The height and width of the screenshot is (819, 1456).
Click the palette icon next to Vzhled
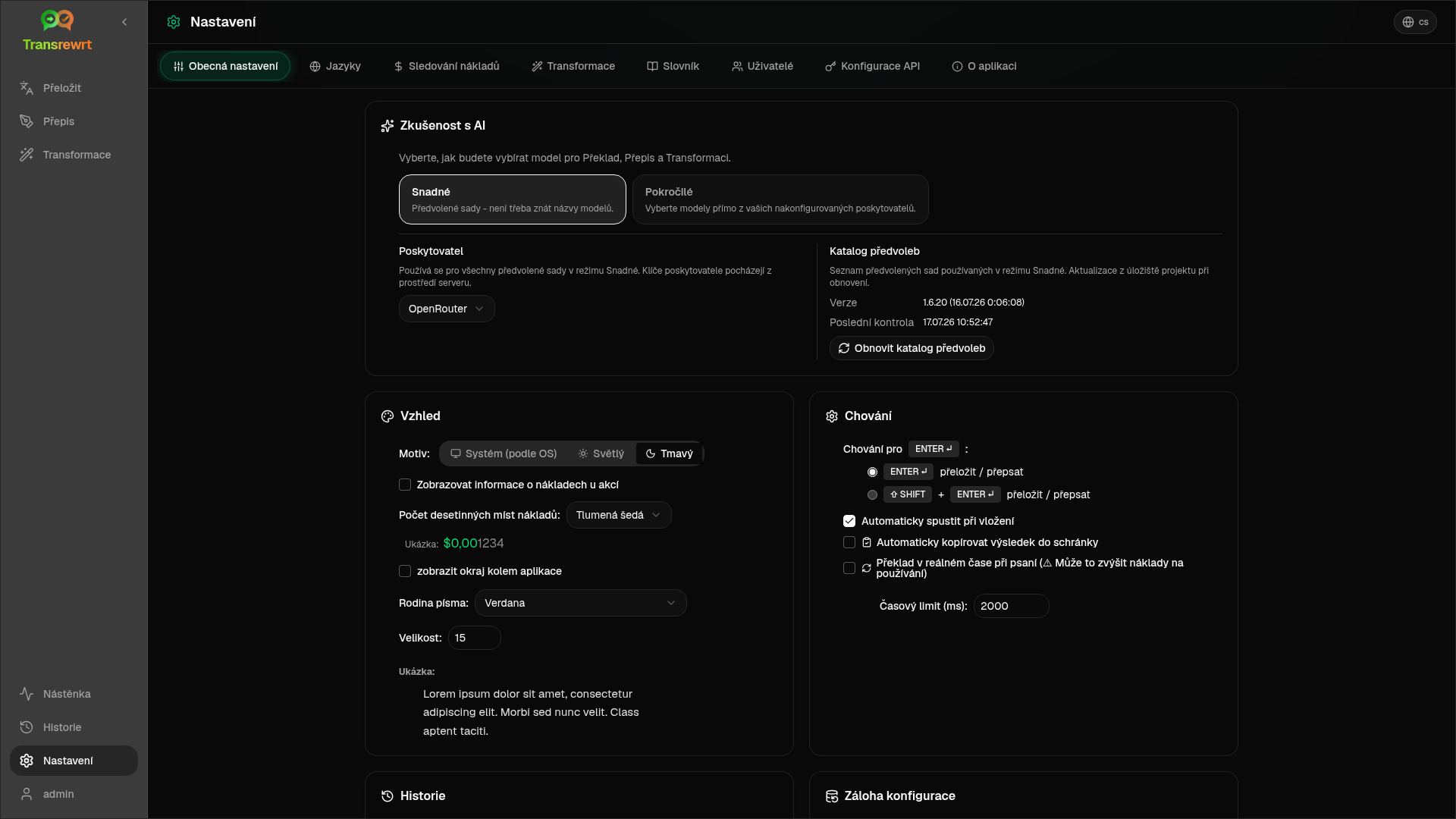(x=388, y=416)
